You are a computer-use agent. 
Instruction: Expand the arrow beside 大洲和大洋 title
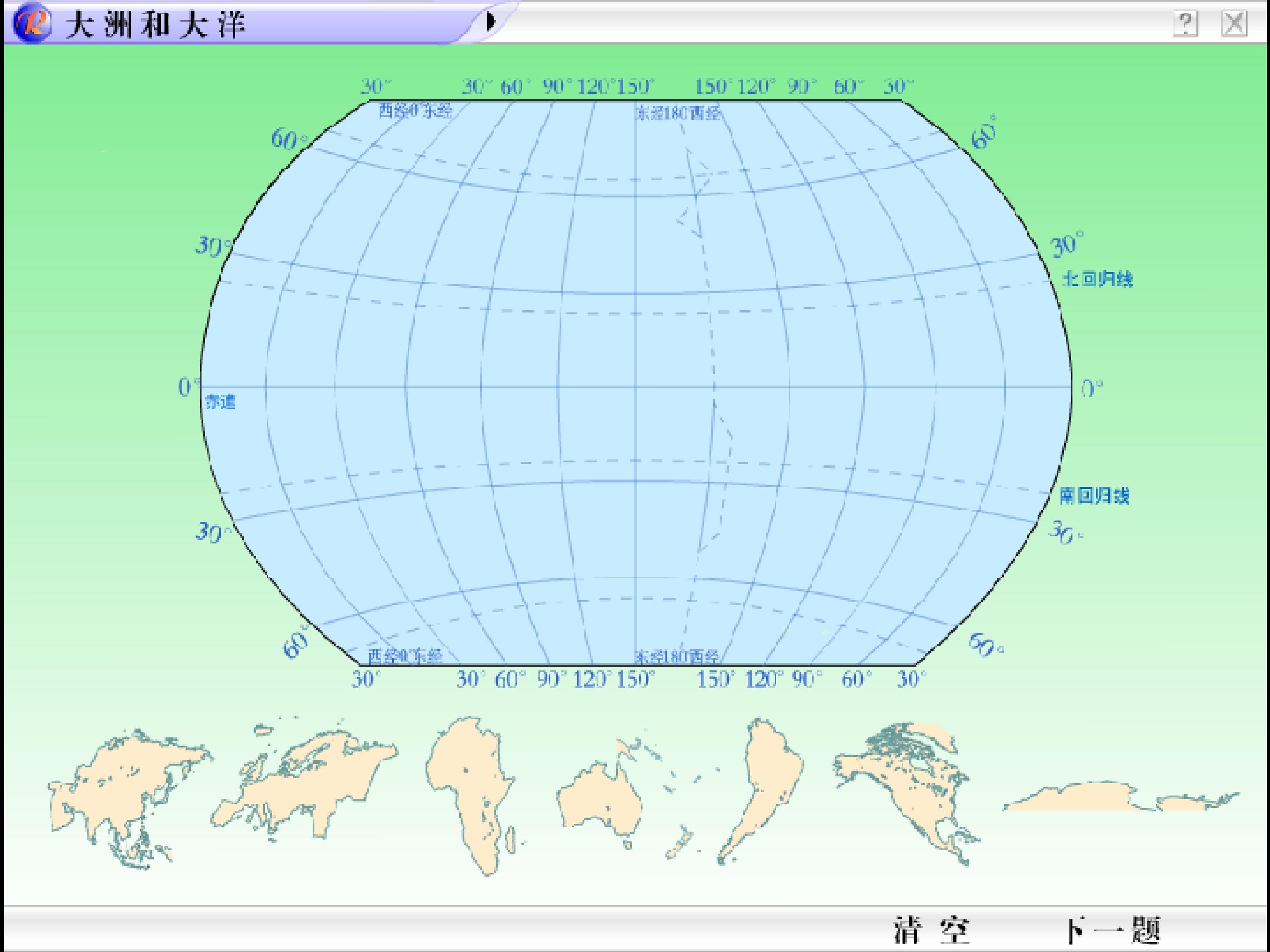491,22
